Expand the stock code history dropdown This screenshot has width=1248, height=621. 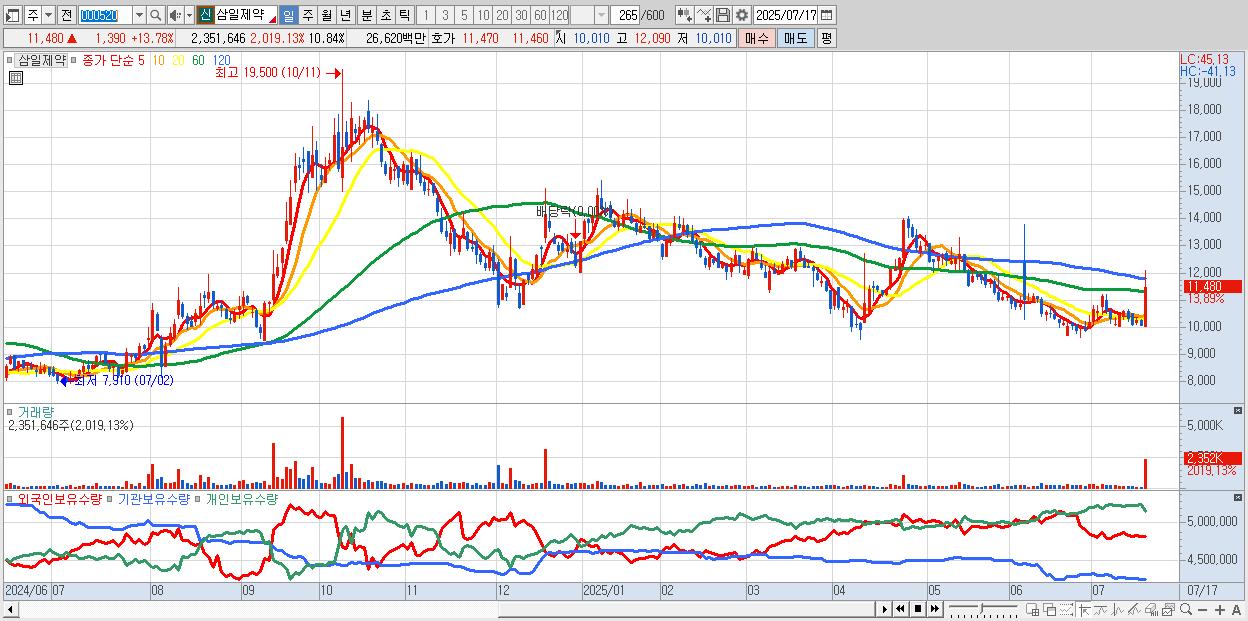139,15
